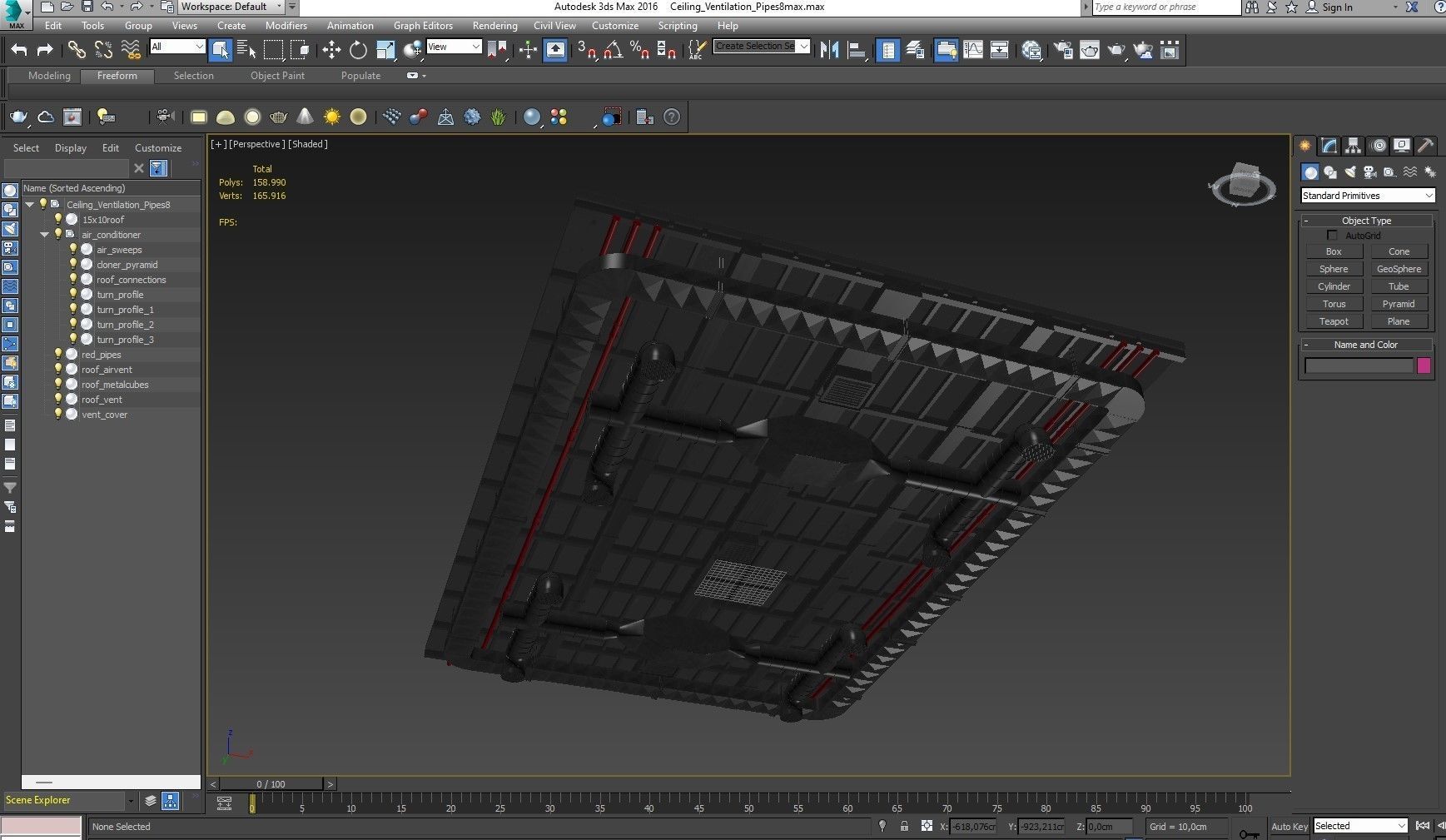
Task: Toggle visibility bulb for roof_airvent
Action: [58, 370]
